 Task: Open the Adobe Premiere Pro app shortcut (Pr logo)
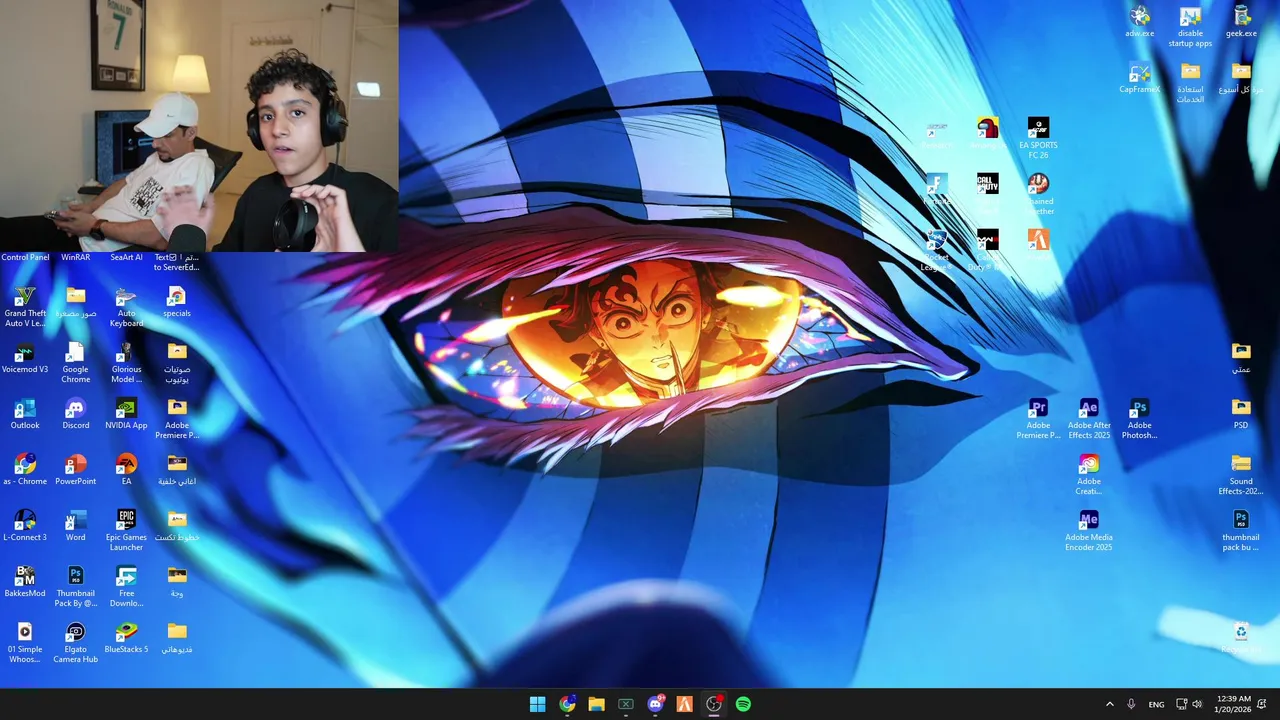[1038, 419]
